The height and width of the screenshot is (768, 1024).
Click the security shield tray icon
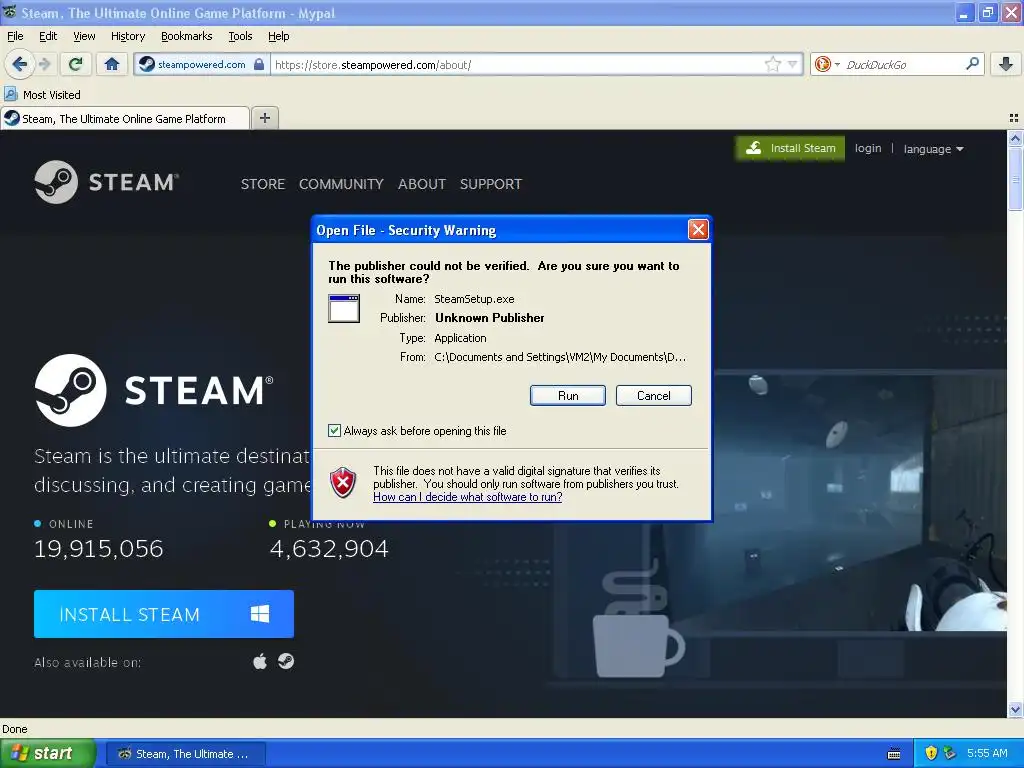tap(931, 754)
